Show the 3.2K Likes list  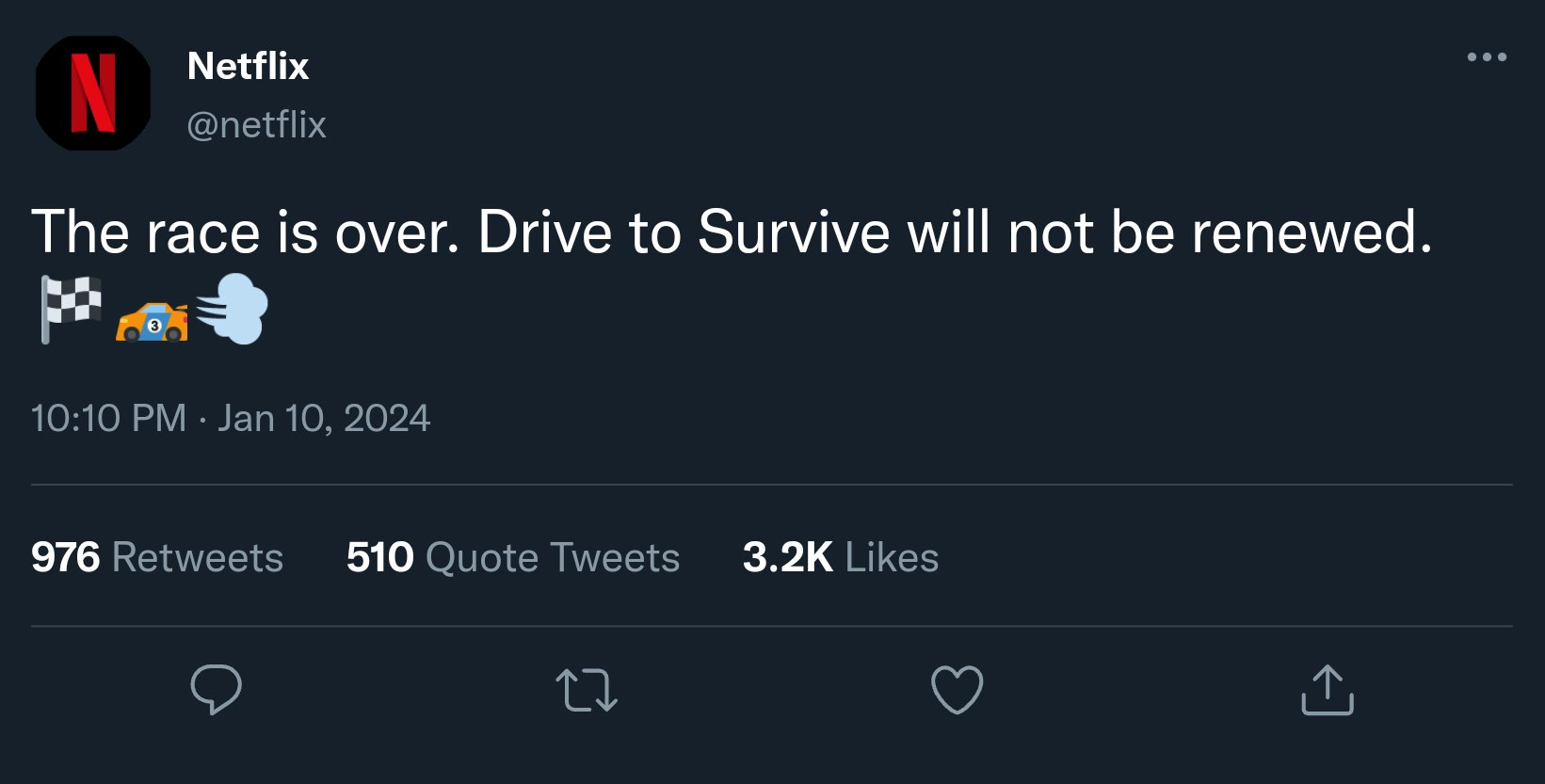tap(840, 557)
